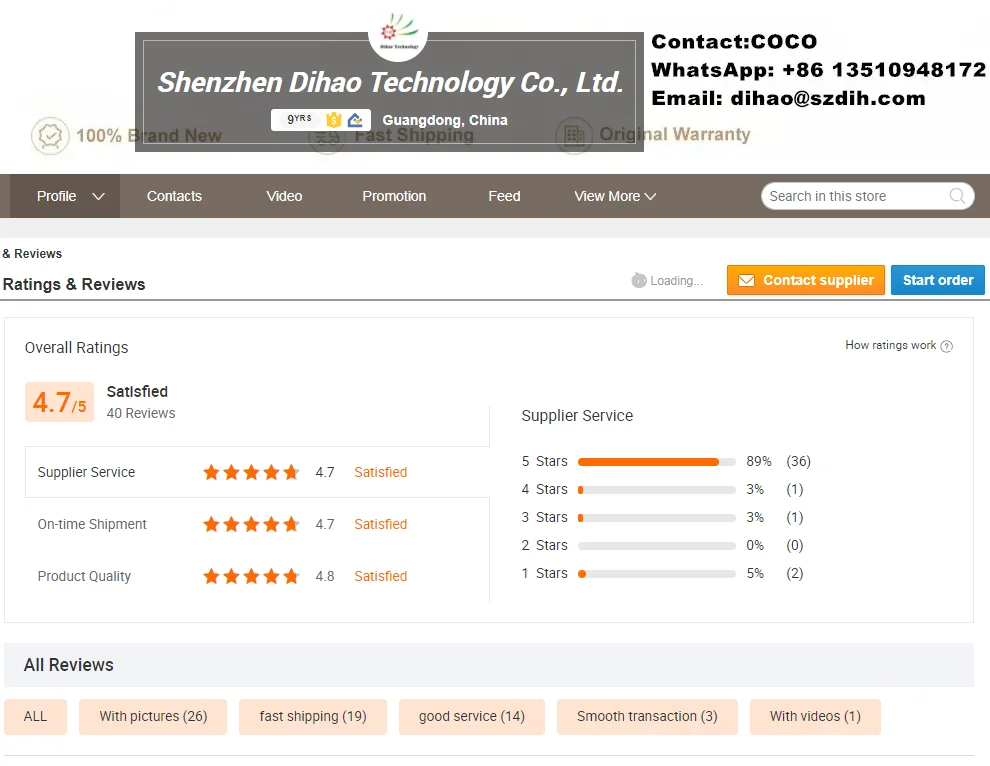Click the 'Overall Ratings' heading

76,348
